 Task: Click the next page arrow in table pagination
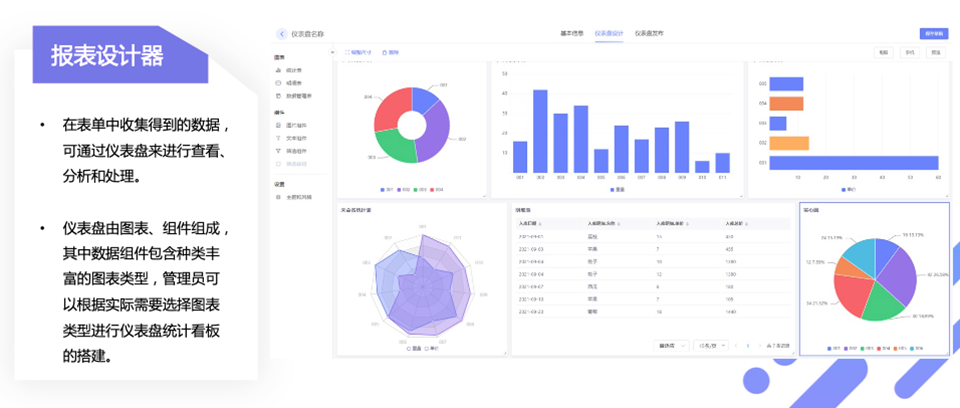[x=760, y=346]
